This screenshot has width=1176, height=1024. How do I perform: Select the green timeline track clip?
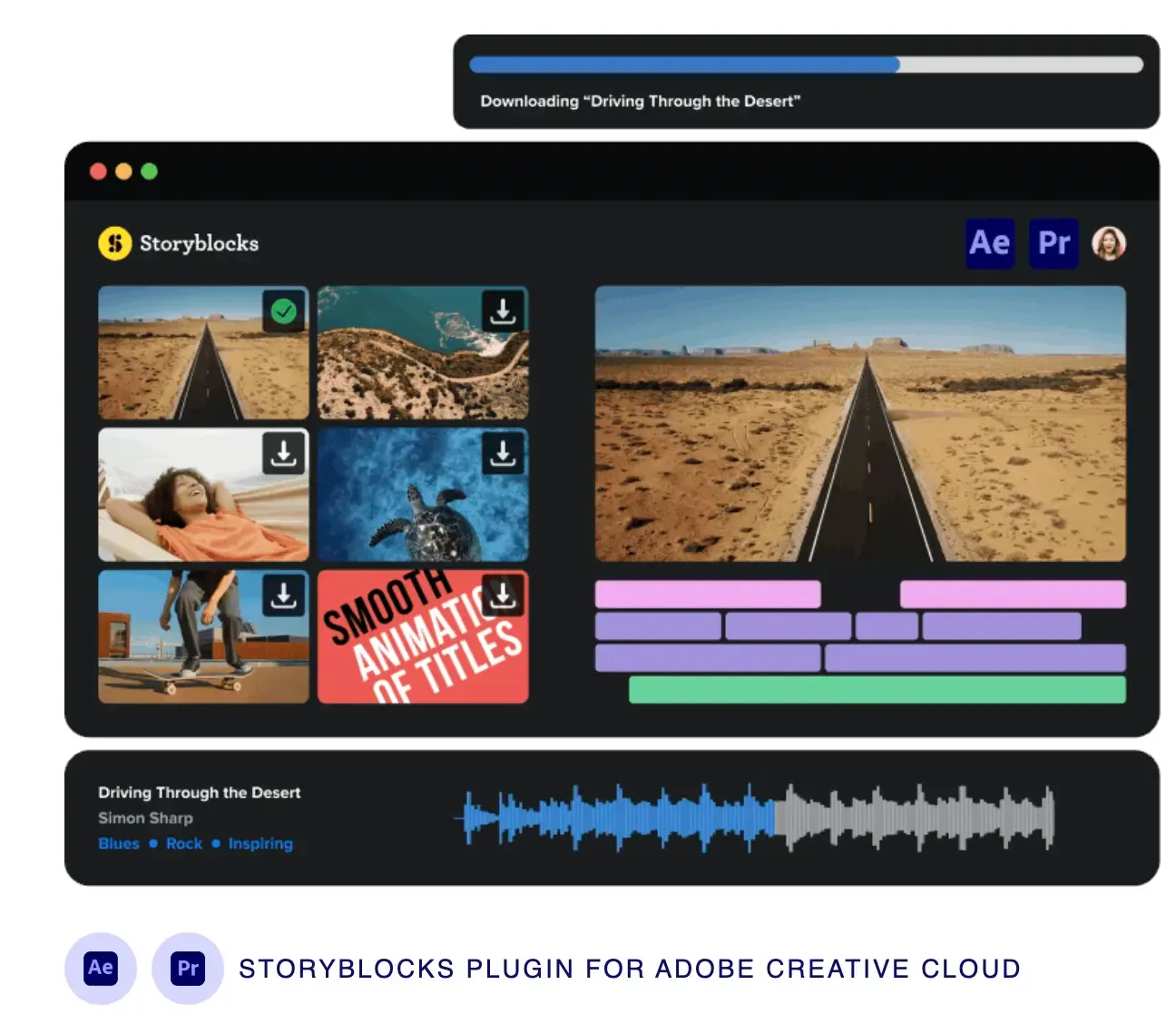pyautogui.click(x=877, y=690)
